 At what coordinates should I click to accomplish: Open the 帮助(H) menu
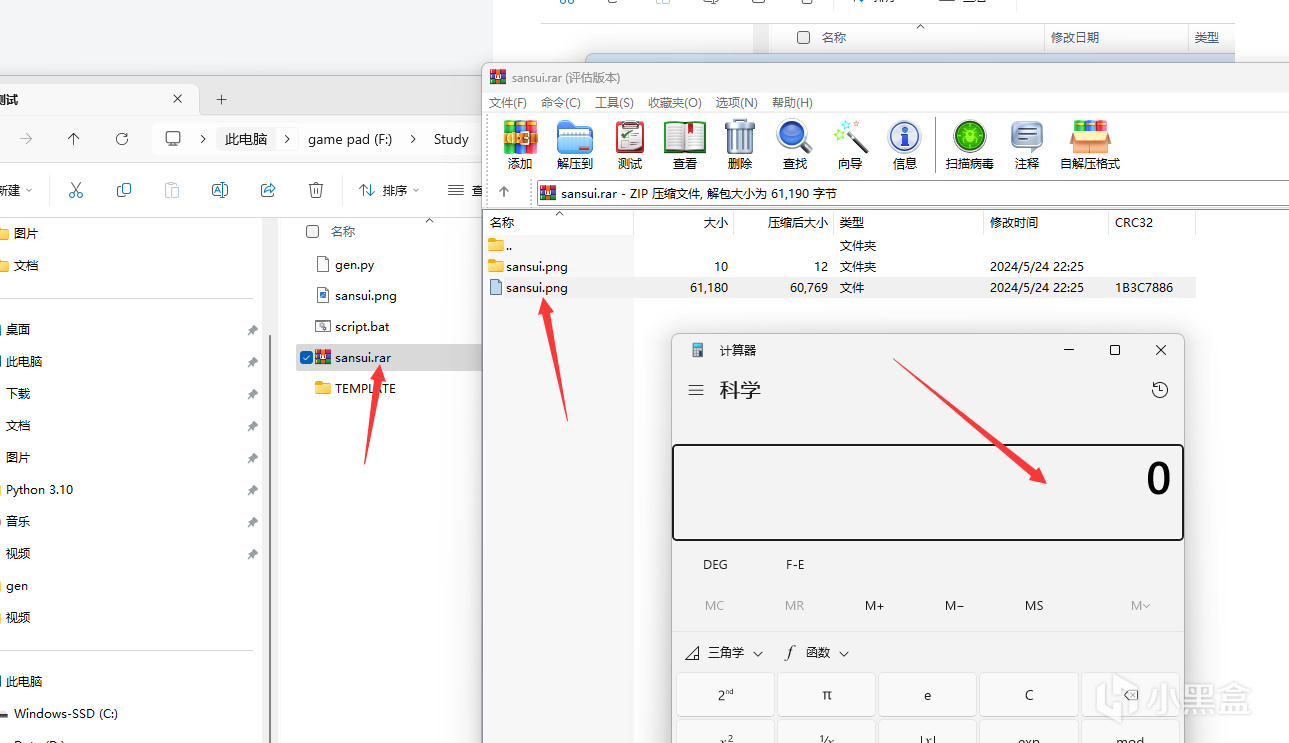[792, 103]
